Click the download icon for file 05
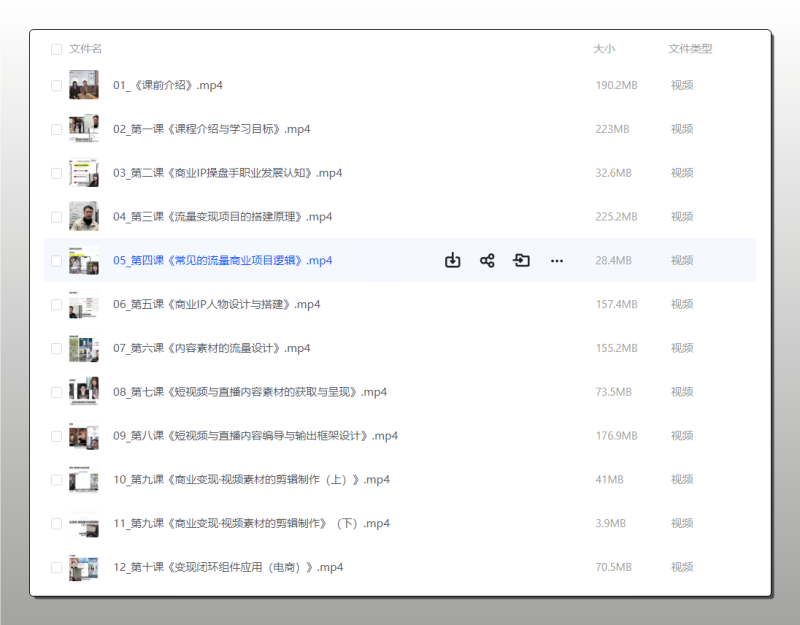 pos(452,261)
